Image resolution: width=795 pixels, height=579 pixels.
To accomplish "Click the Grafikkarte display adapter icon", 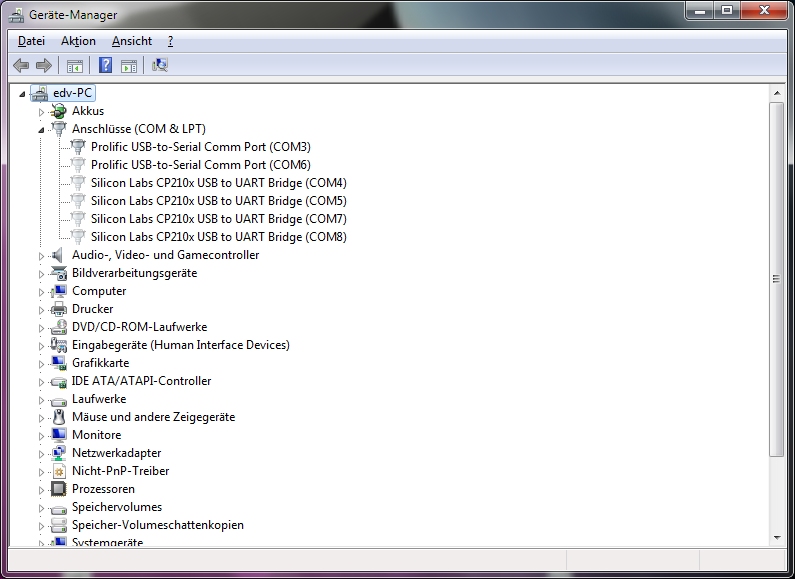I will [59, 363].
